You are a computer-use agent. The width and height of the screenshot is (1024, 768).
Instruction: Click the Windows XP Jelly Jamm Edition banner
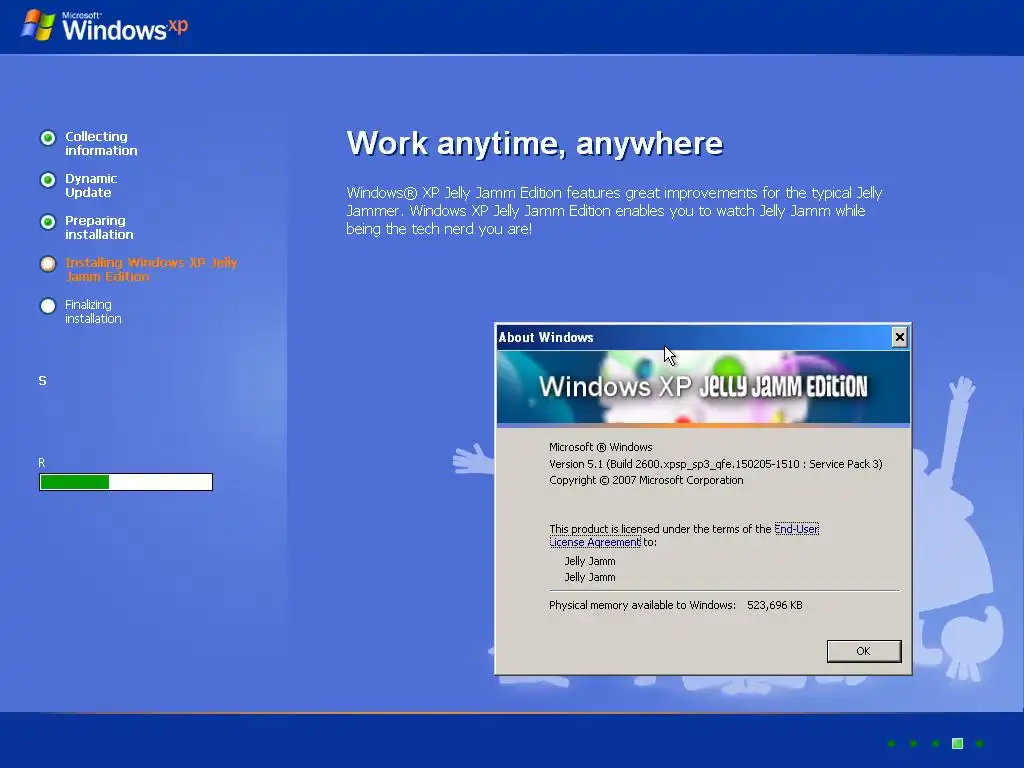703,387
